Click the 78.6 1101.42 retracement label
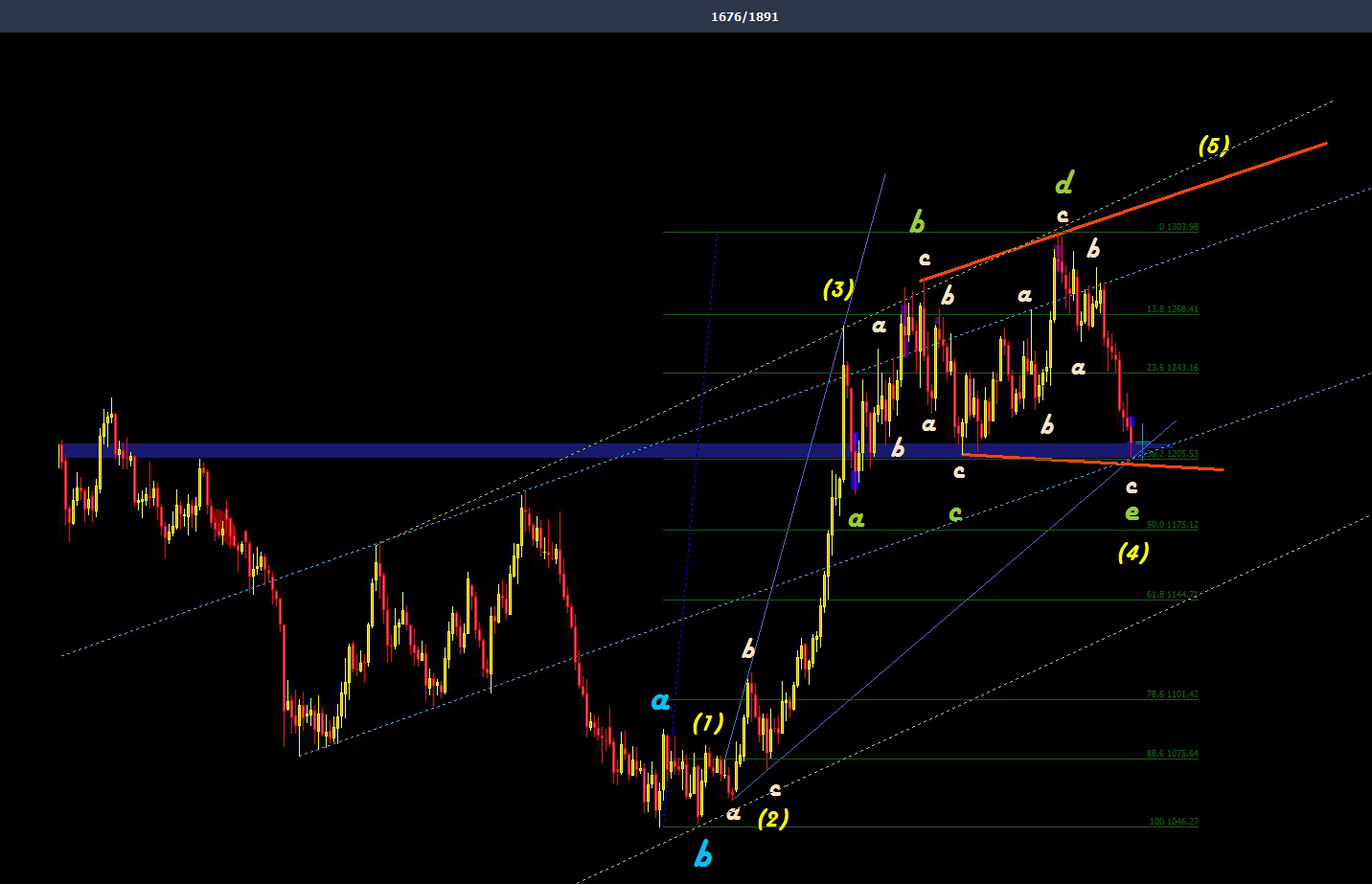 1173,694
